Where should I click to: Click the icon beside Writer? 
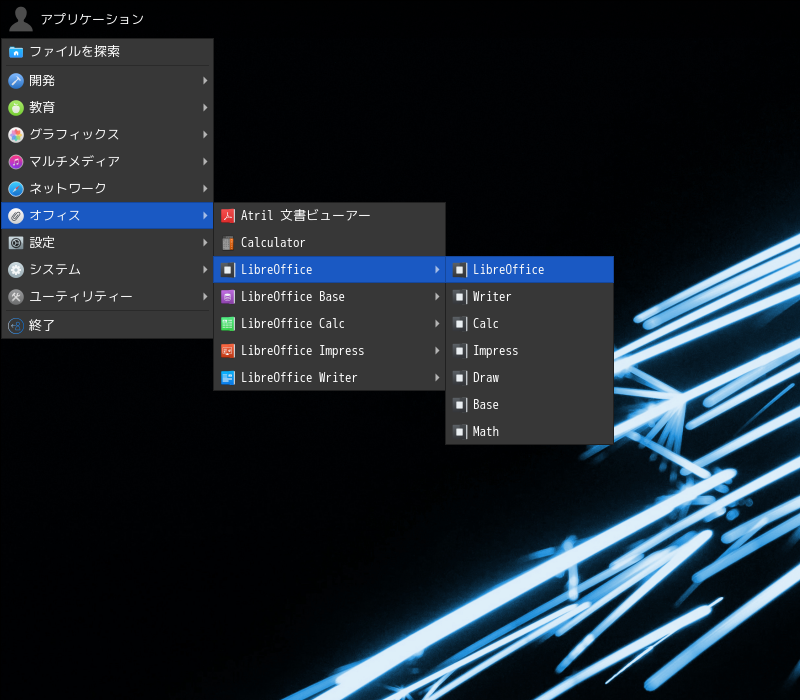coord(460,297)
